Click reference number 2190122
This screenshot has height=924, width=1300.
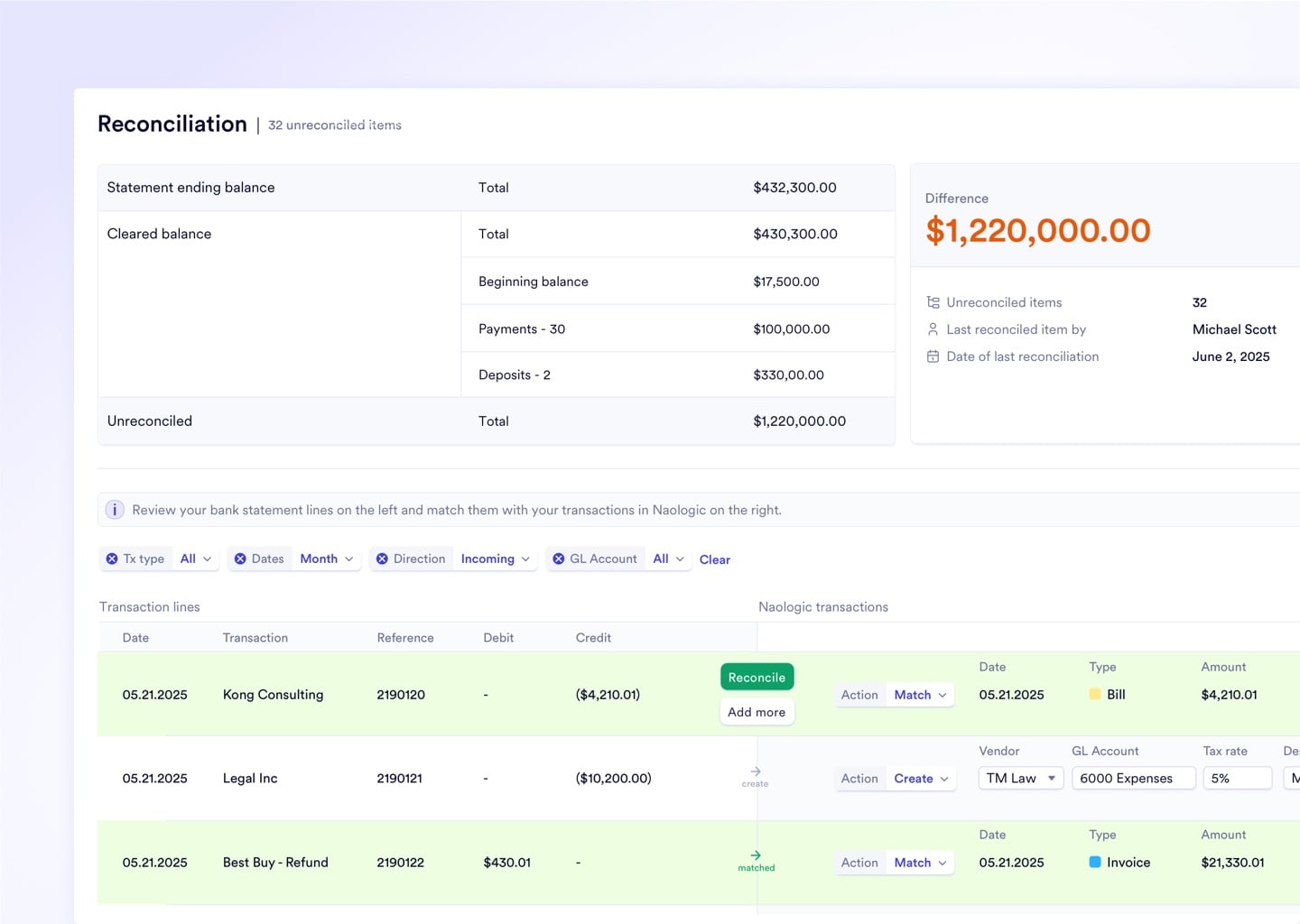coord(400,863)
